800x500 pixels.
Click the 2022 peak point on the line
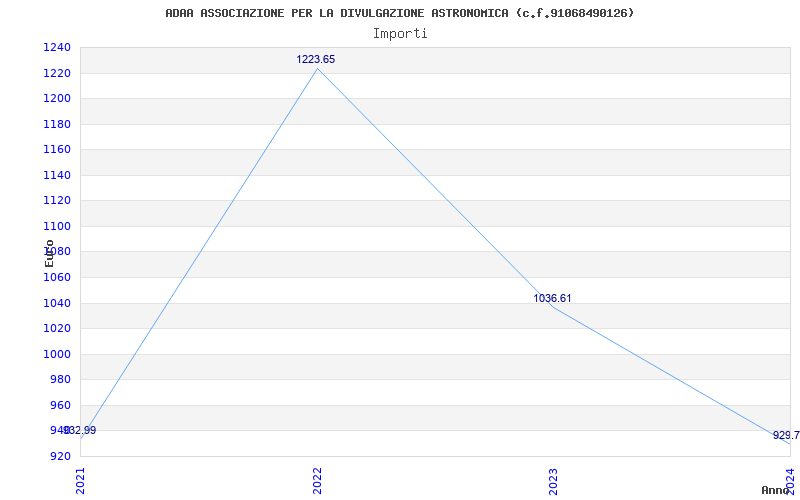317,68
